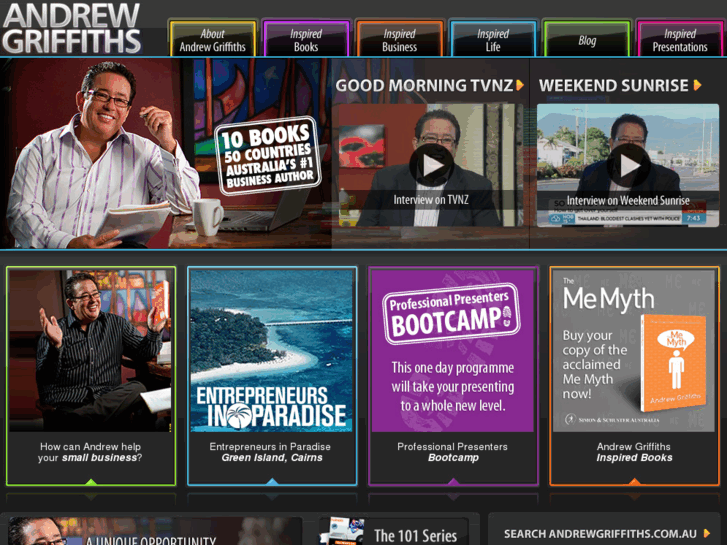Open the small business help photo card

[90, 351]
